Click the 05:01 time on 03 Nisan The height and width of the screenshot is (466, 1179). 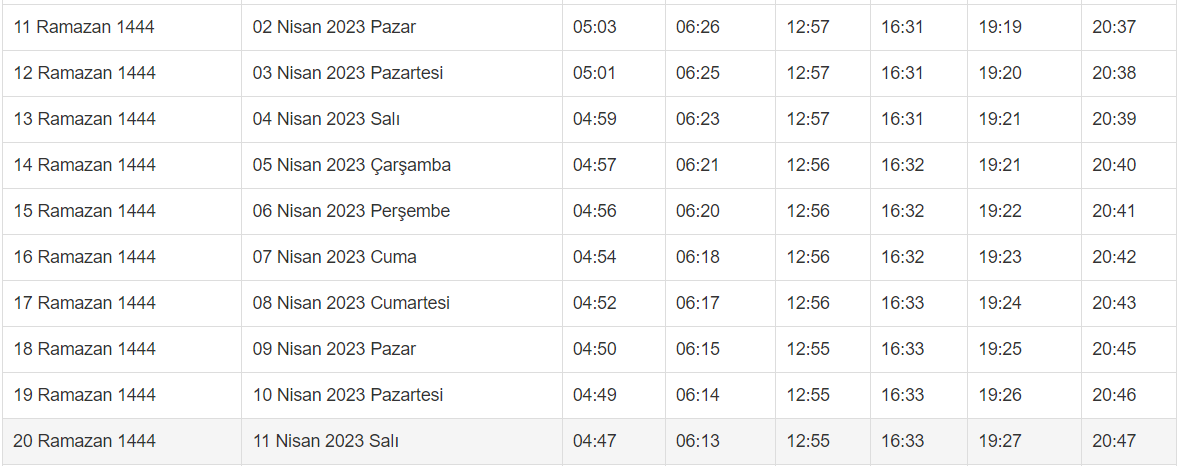(x=595, y=73)
